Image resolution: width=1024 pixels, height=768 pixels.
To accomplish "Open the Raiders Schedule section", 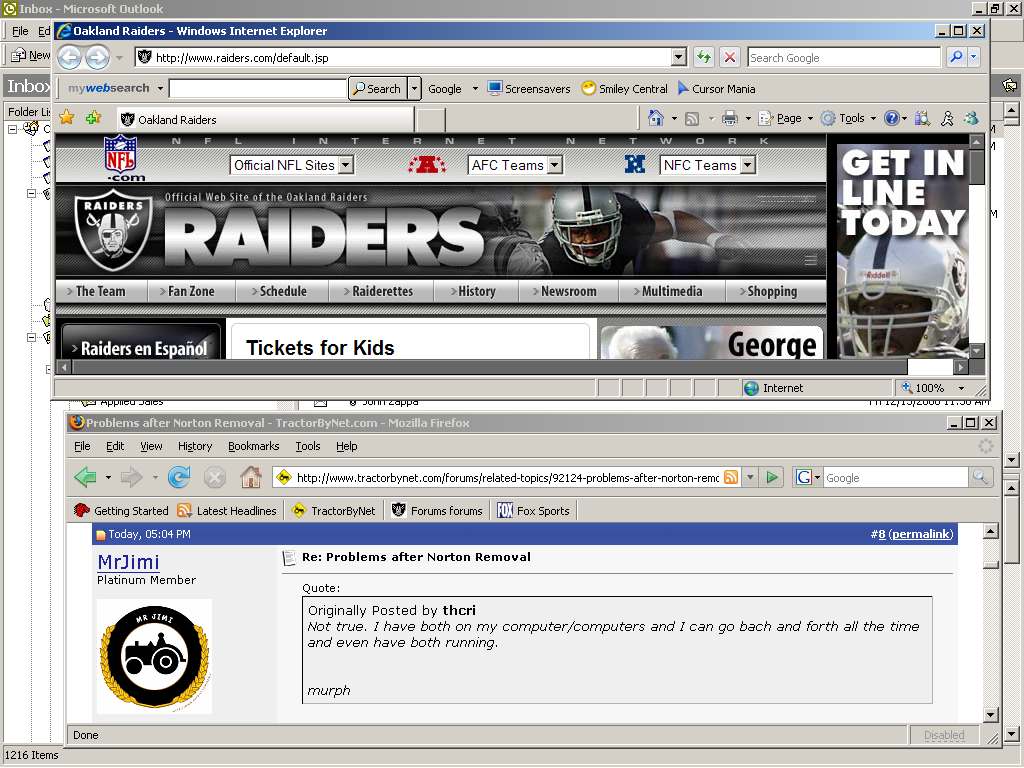I will (x=283, y=291).
